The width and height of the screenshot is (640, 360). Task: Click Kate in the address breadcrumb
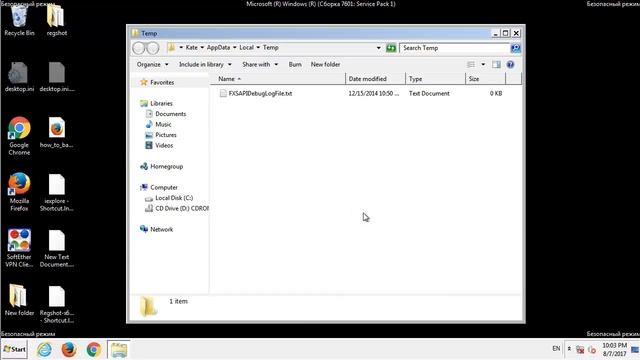[x=191, y=48]
